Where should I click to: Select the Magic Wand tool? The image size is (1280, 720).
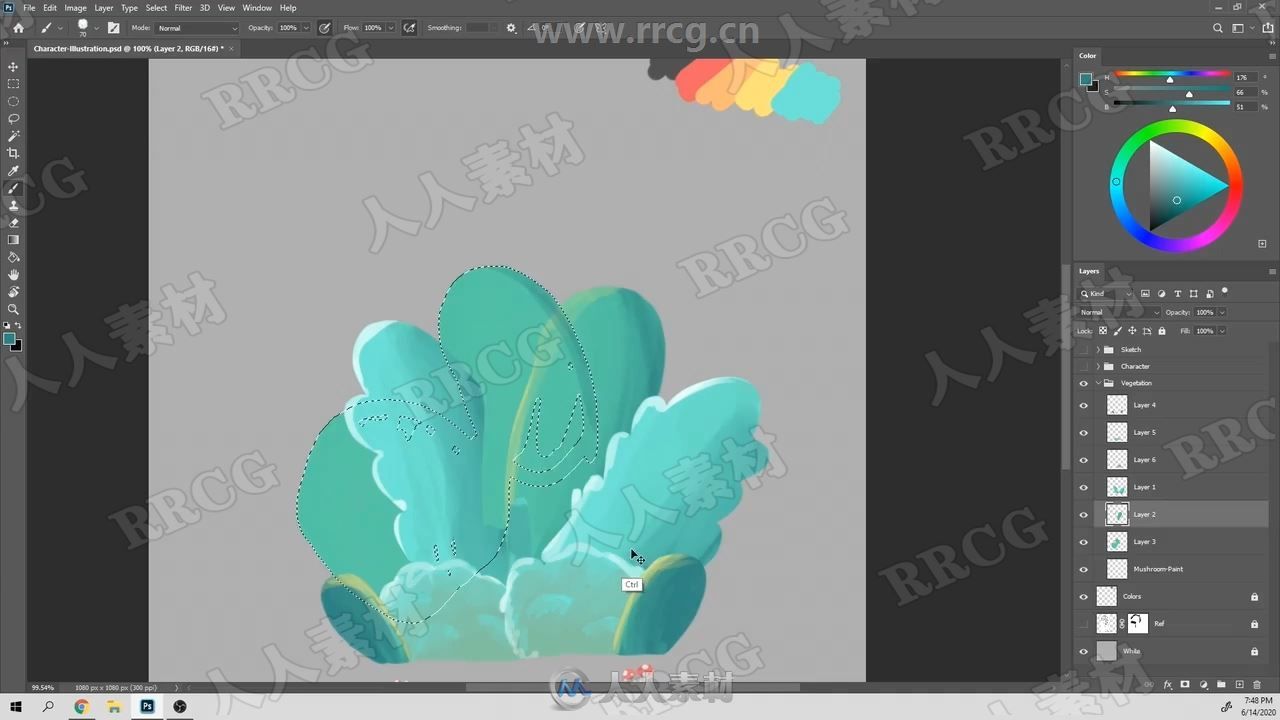click(x=13, y=135)
